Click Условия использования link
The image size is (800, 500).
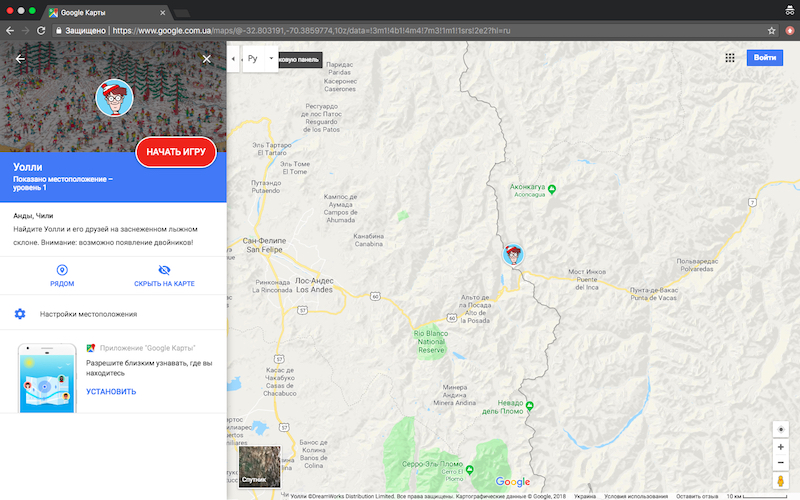coord(636,496)
